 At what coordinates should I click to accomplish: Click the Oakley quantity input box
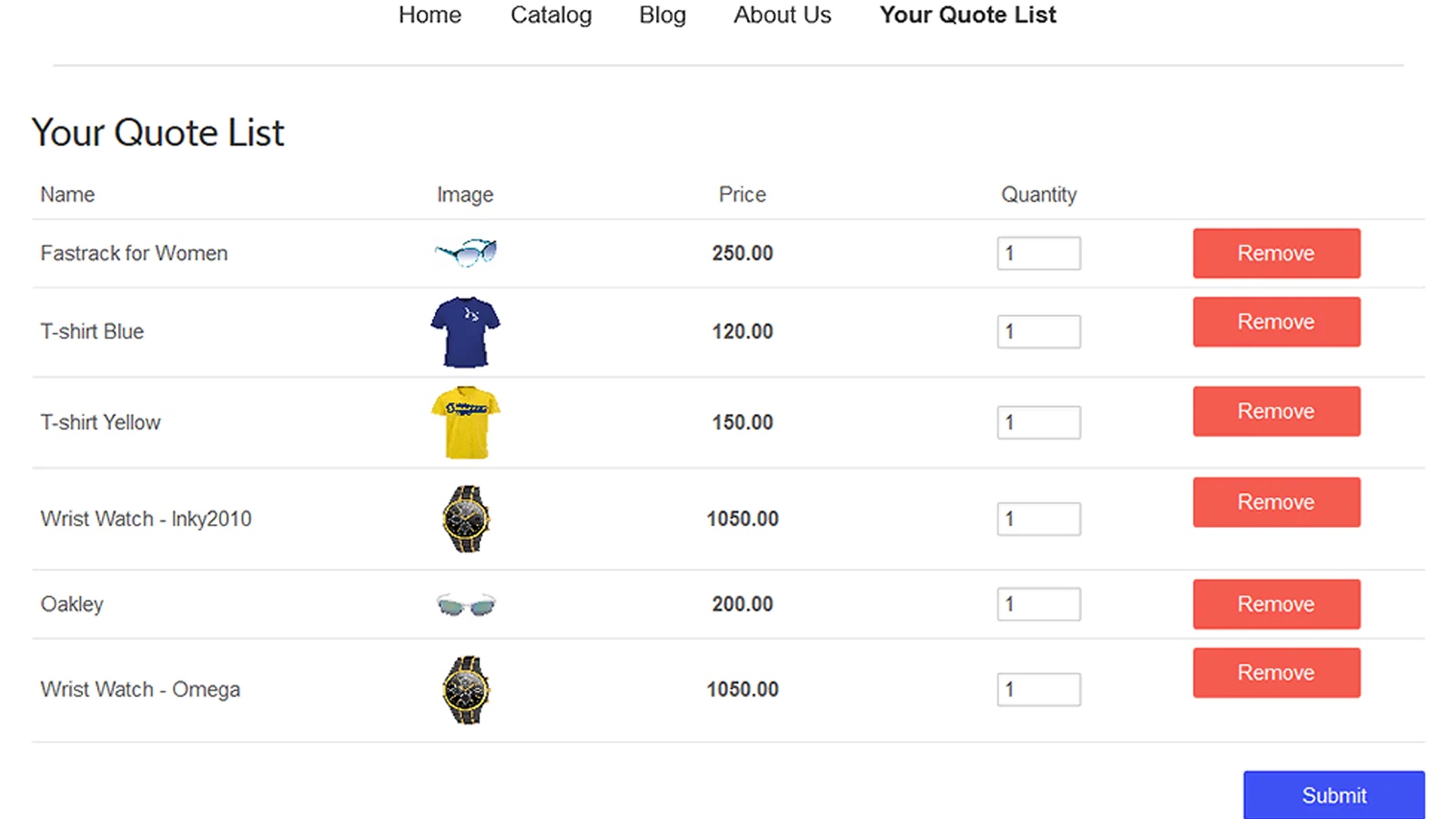pos(1038,604)
